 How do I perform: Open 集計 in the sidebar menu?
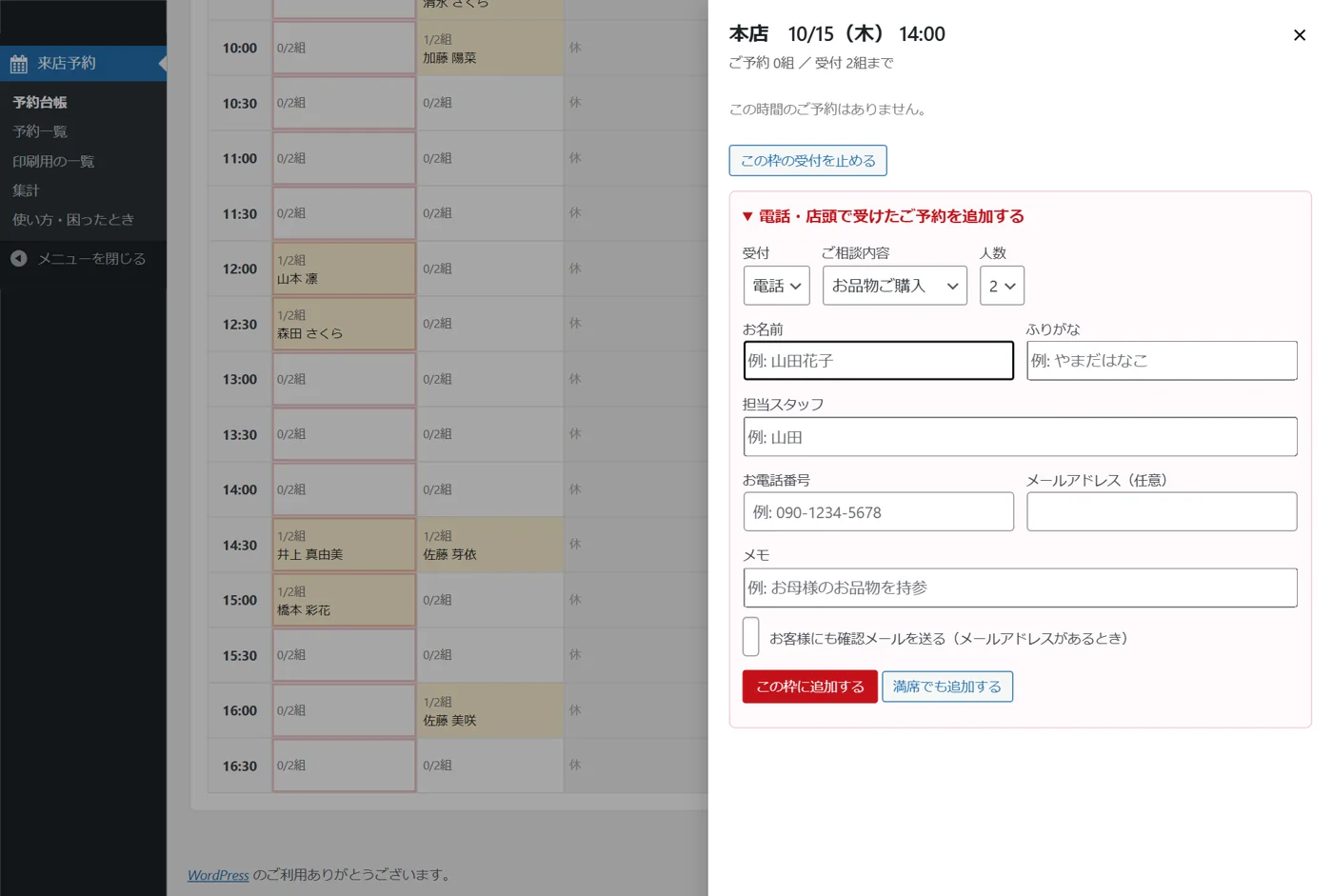click(26, 190)
